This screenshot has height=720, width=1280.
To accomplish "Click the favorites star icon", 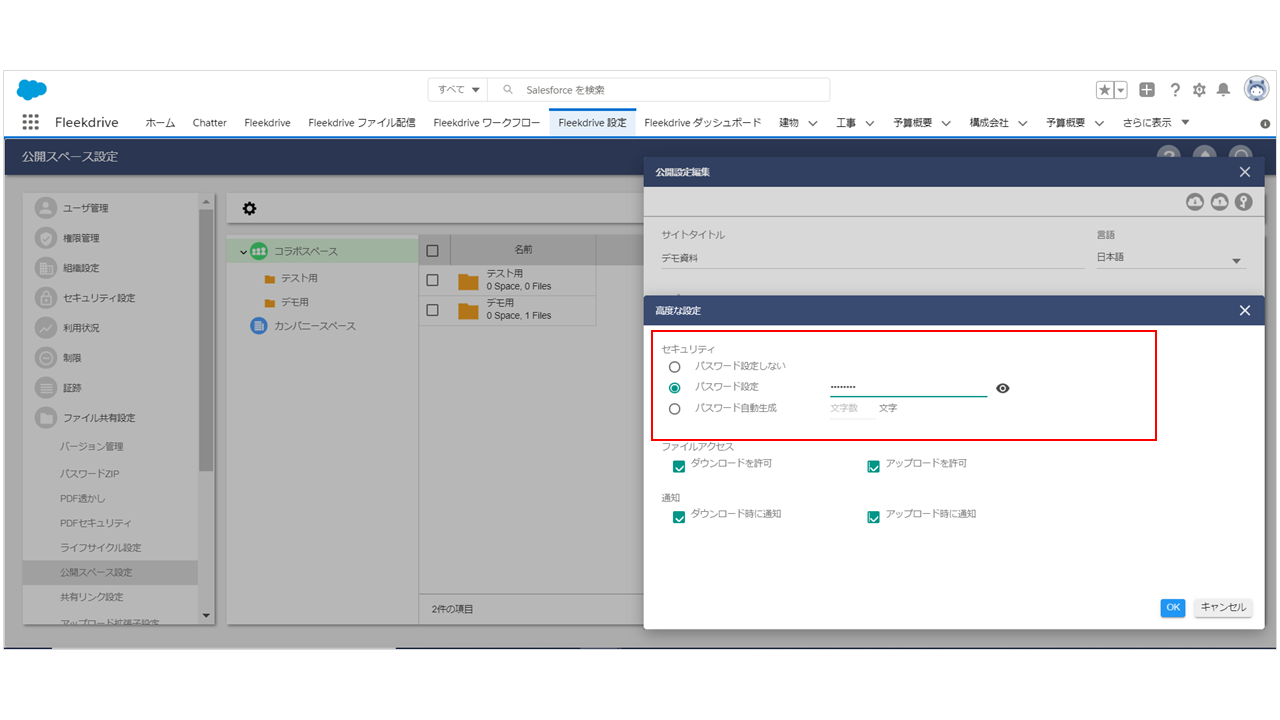I will 1105,90.
